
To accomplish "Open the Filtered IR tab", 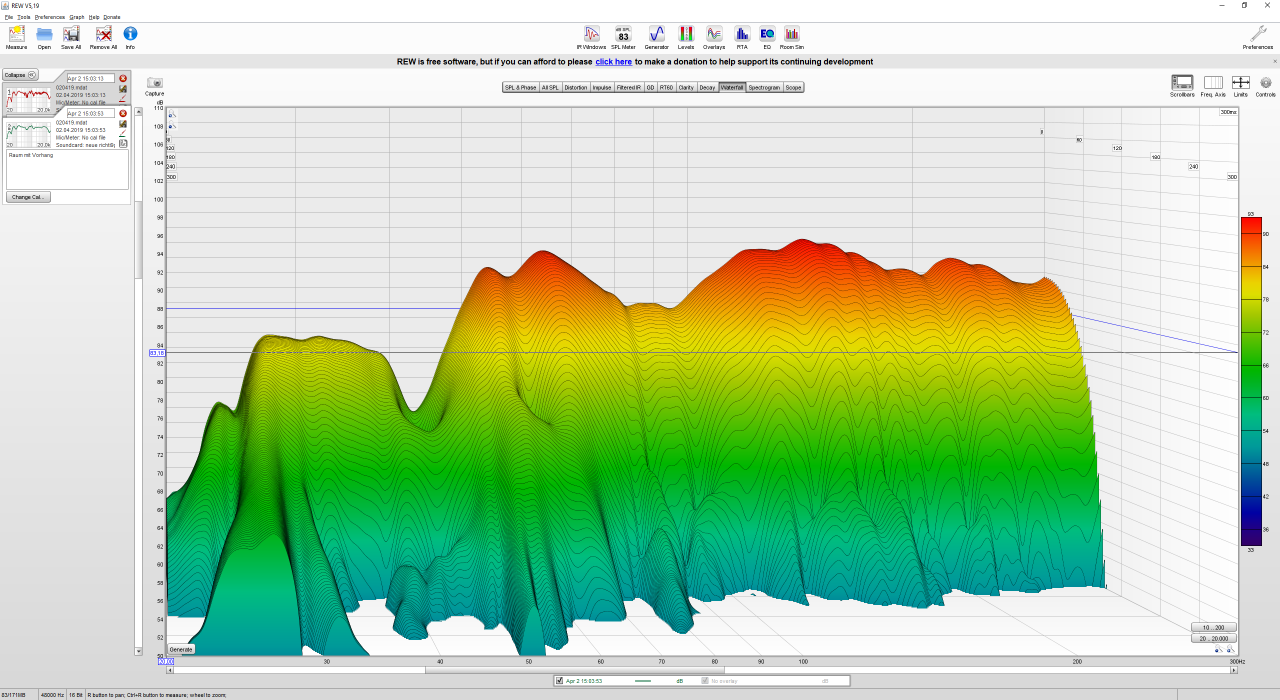I will 629,87.
